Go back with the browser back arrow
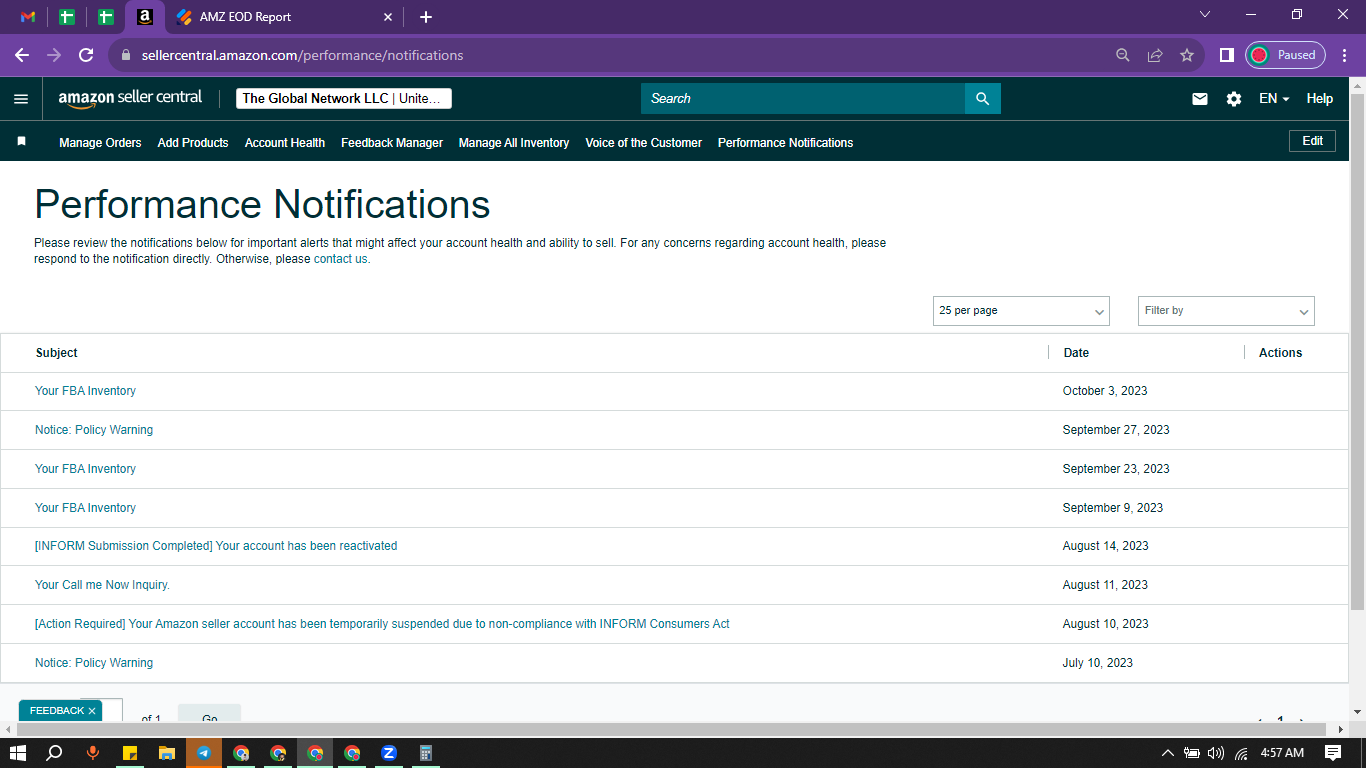The height and width of the screenshot is (768, 1366). [x=22, y=55]
